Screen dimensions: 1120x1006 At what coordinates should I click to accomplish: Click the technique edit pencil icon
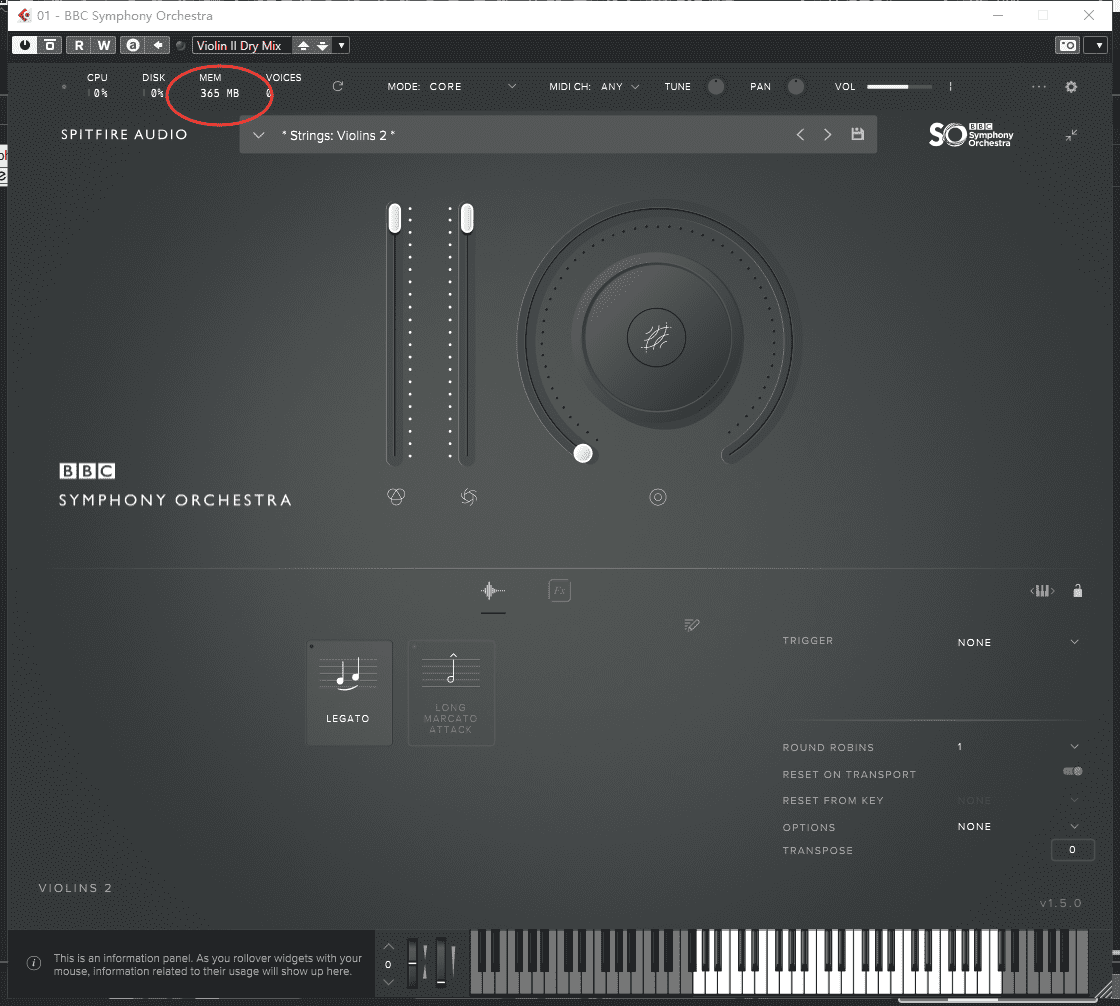tap(691, 625)
